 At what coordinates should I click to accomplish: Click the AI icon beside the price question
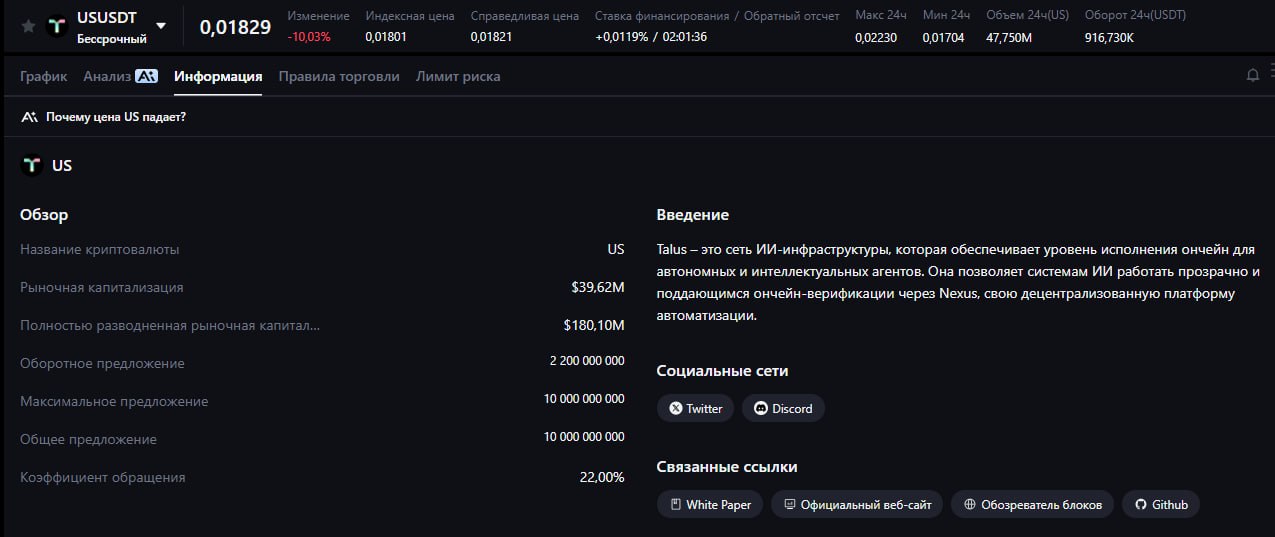click(30, 117)
